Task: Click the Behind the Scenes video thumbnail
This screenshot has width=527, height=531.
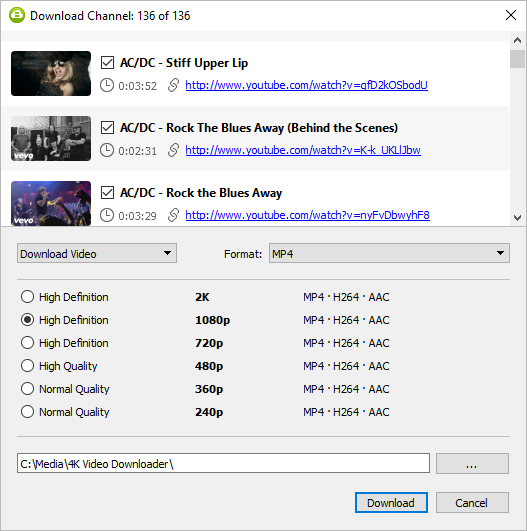Action: coord(51,139)
